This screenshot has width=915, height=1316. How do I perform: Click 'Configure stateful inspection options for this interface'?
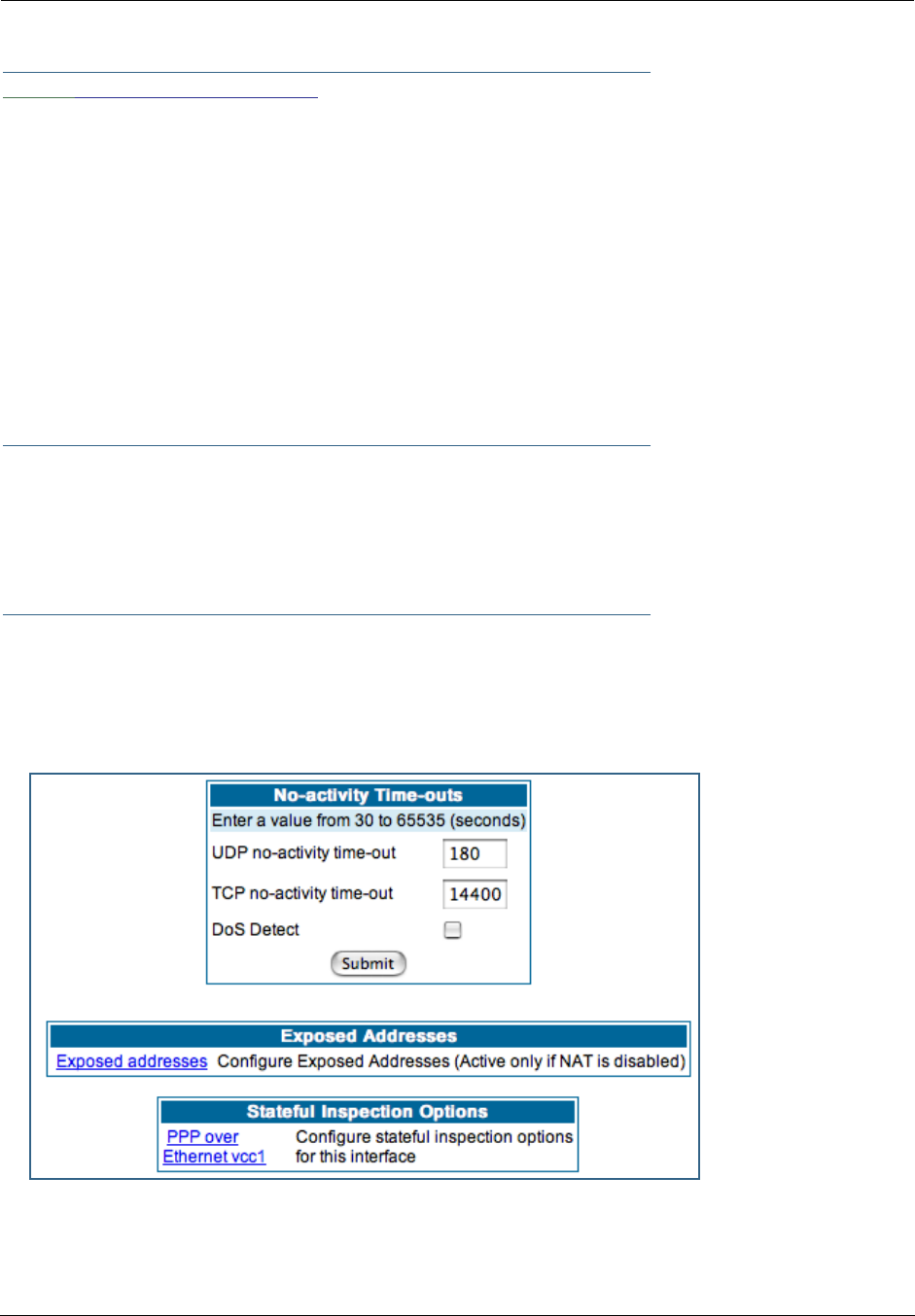(x=435, y=1147)
